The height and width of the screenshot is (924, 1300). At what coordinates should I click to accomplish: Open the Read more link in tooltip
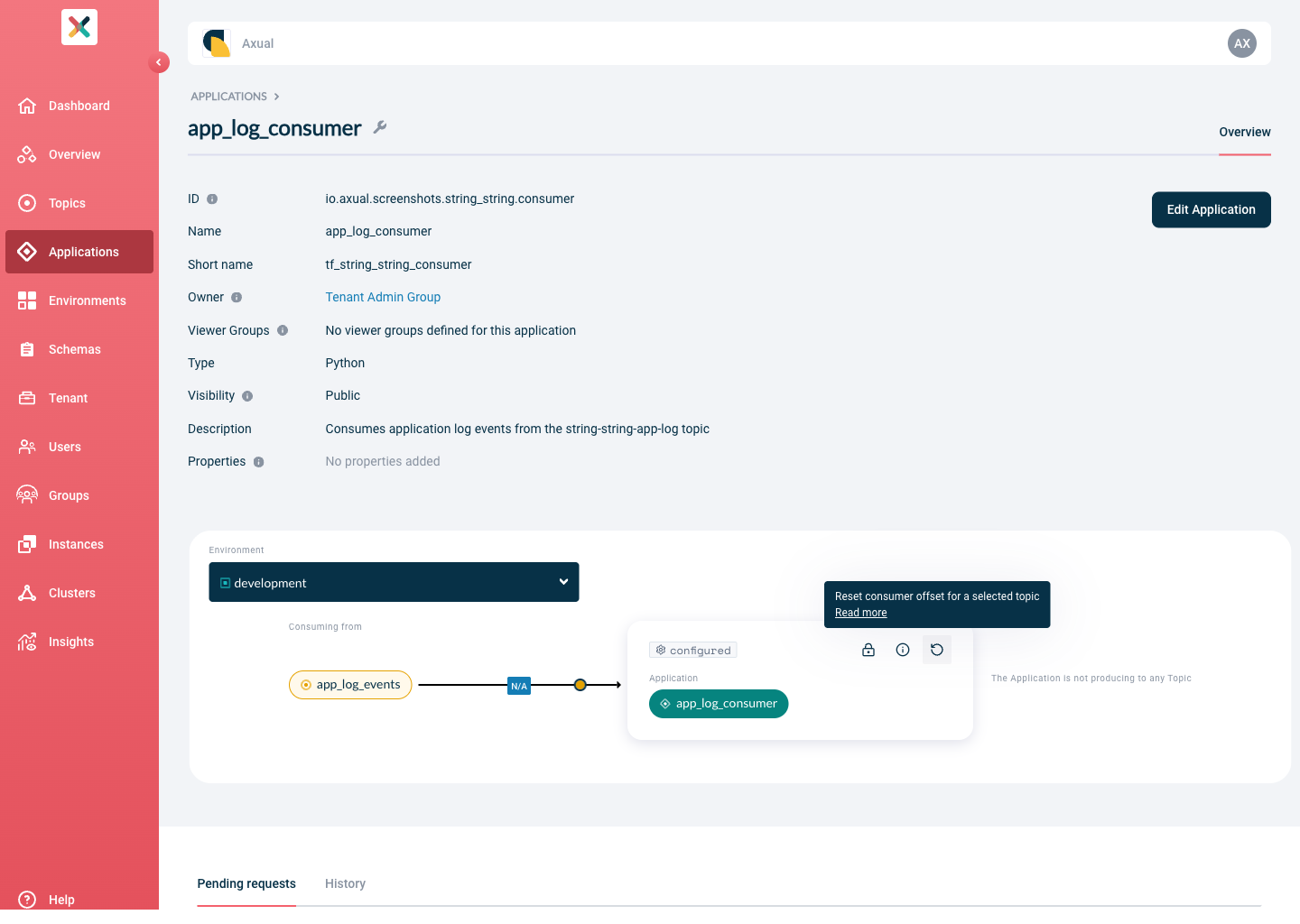860,613
